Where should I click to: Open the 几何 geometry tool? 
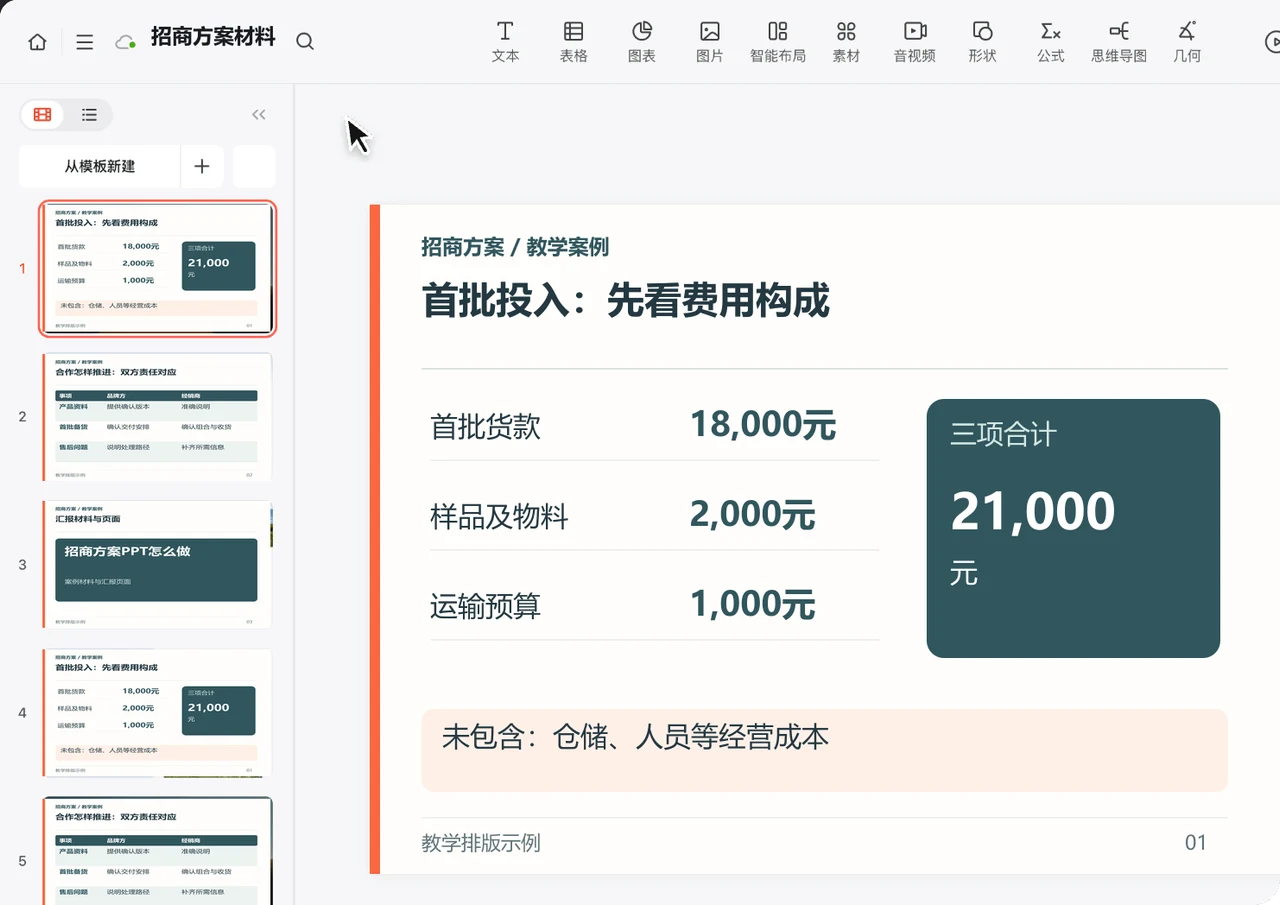pos(1187,42)
